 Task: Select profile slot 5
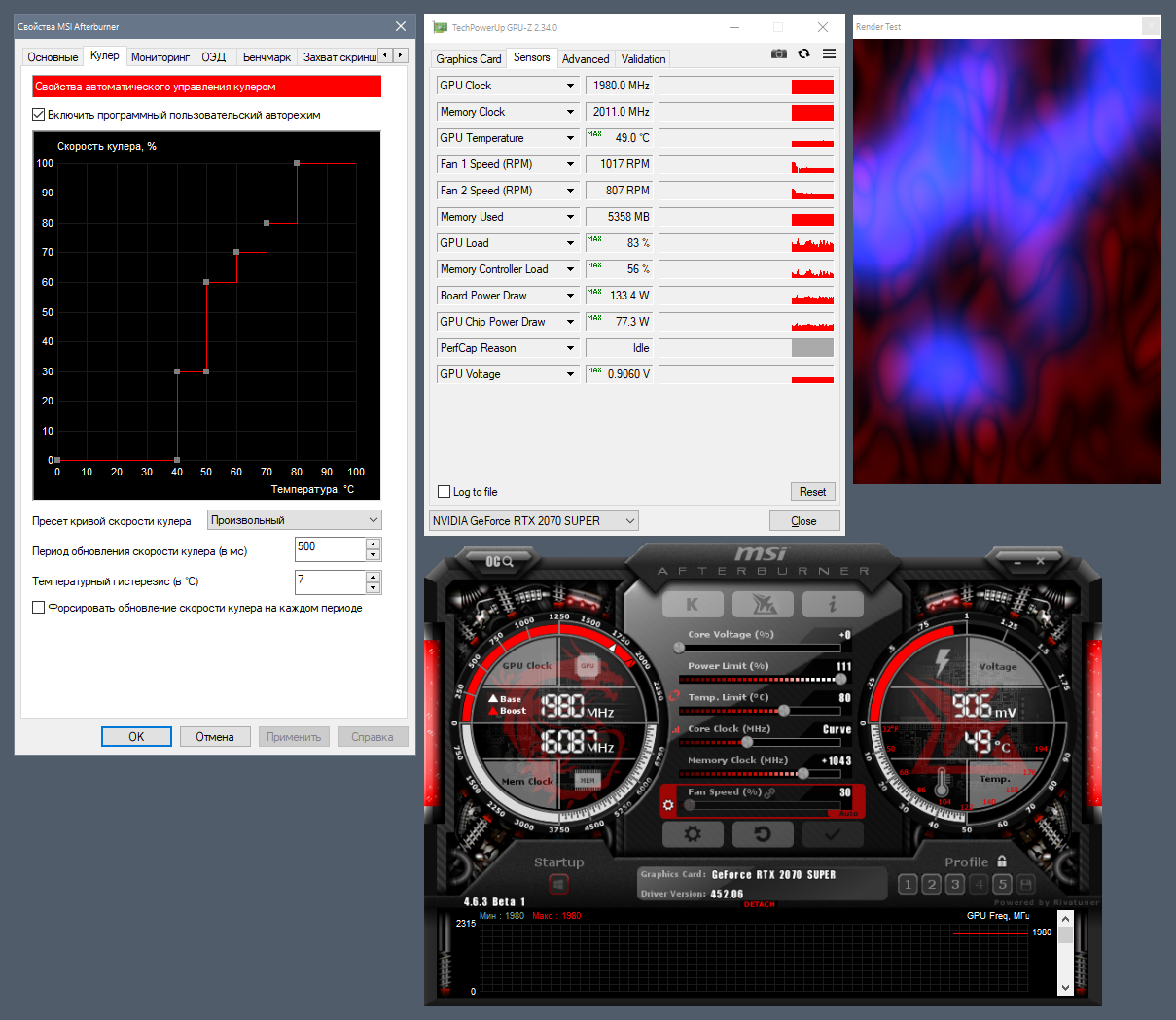point(1002,884)
